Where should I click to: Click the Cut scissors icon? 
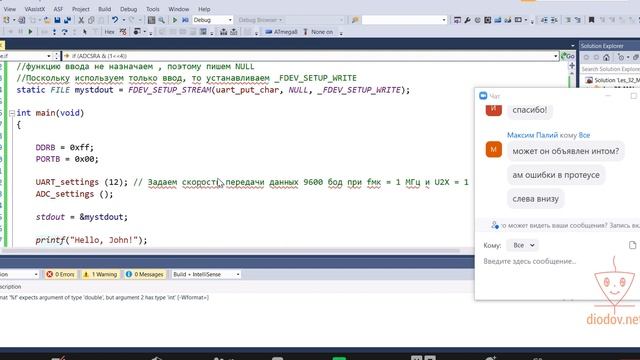[x=81, y=20]
